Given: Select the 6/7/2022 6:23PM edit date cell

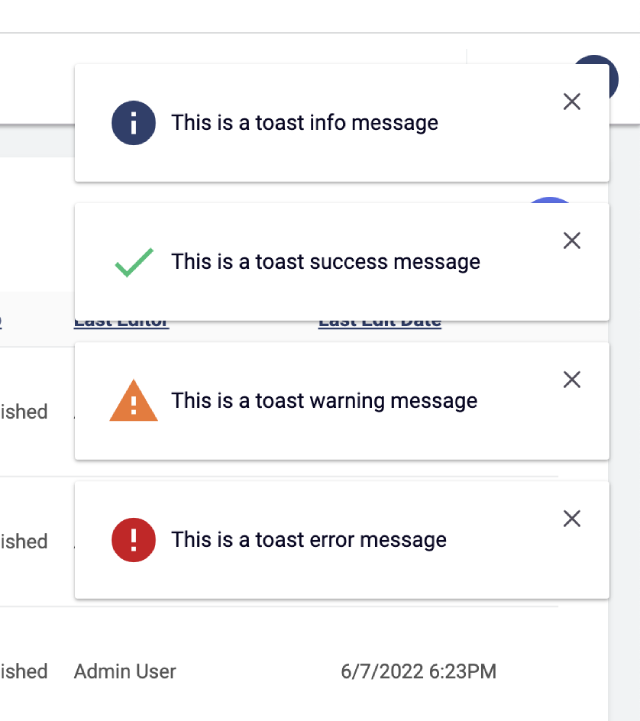Looking at the screenshot, I should pyautogui.click(x=418, y=671).
